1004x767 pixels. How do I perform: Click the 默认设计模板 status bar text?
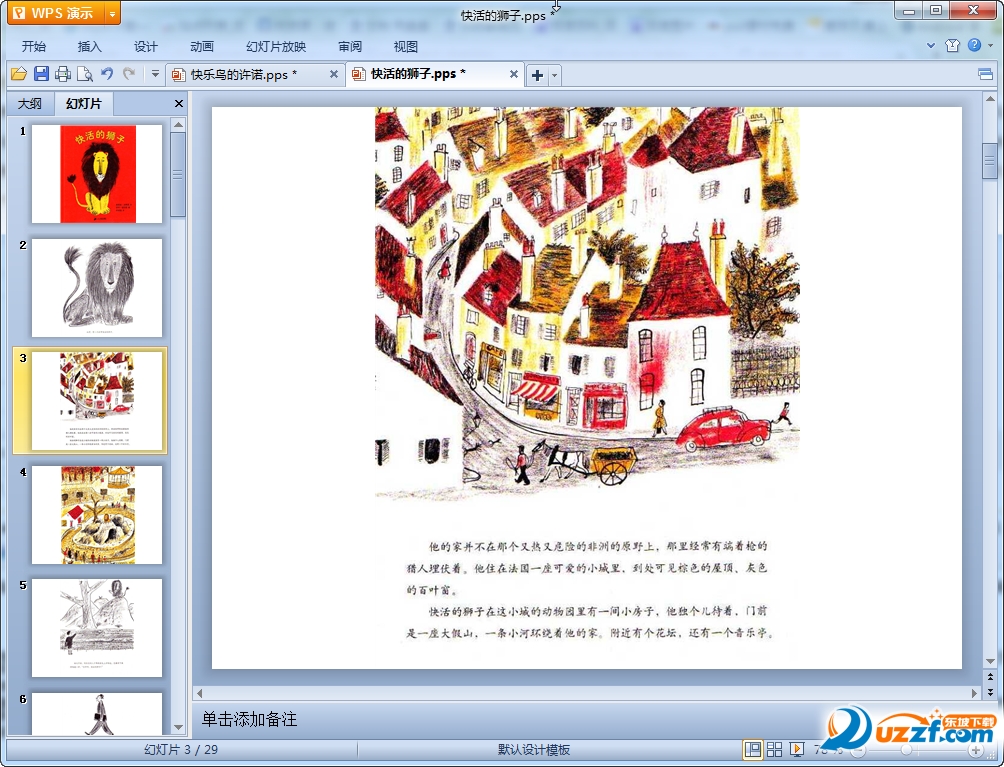point(533,749)
